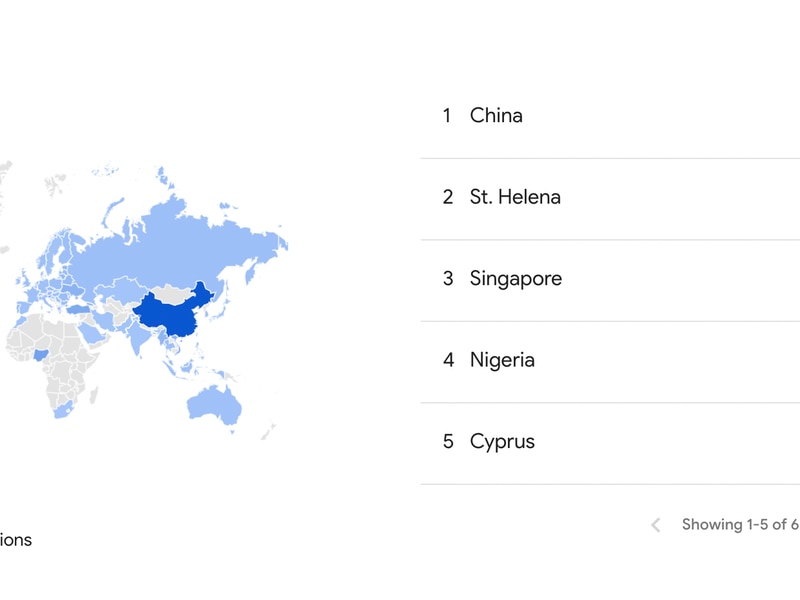Click the "Showing 1-5 of 6" pagination text

click(739, 525)
